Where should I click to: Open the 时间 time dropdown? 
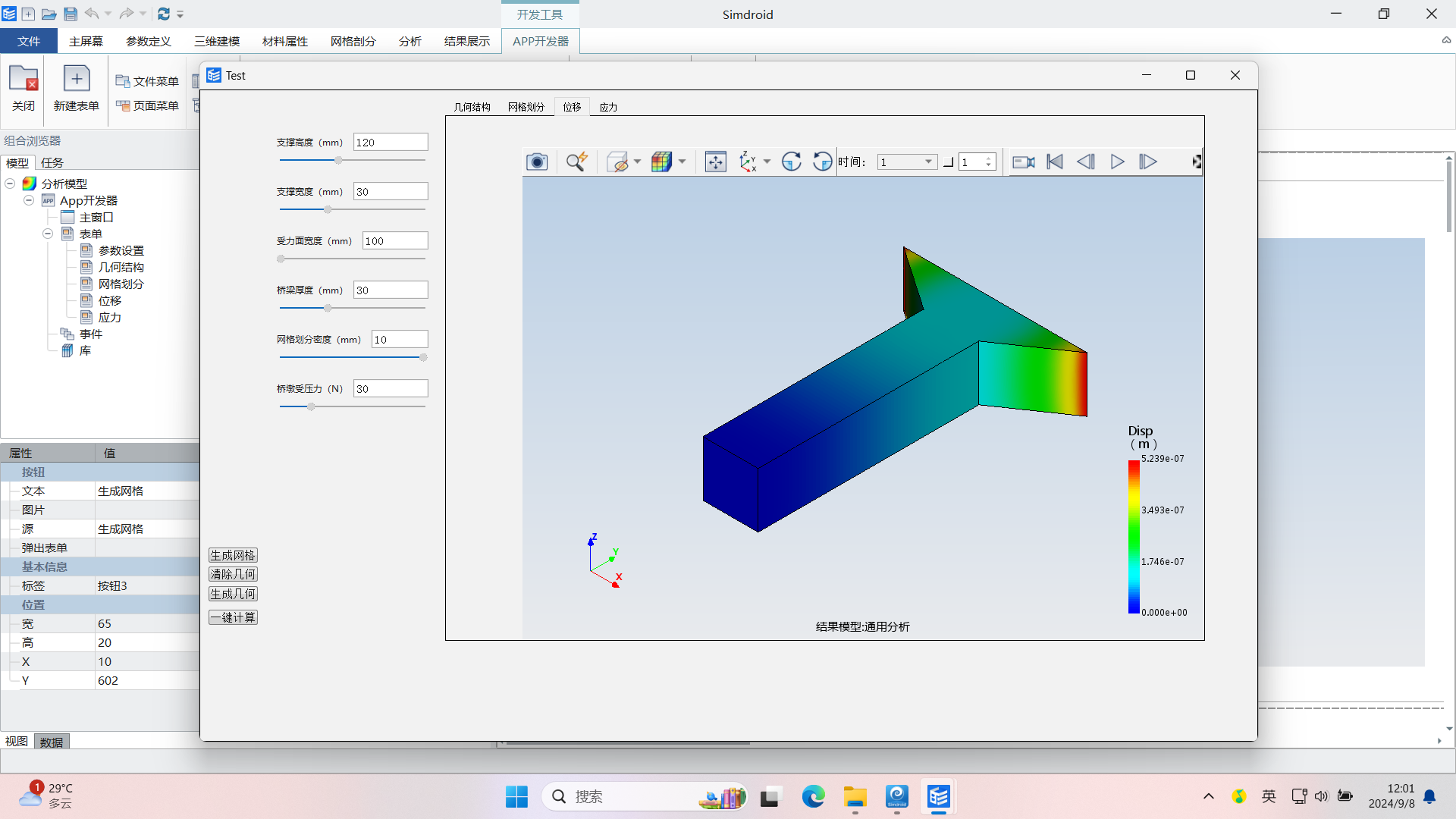coord(907,162)
